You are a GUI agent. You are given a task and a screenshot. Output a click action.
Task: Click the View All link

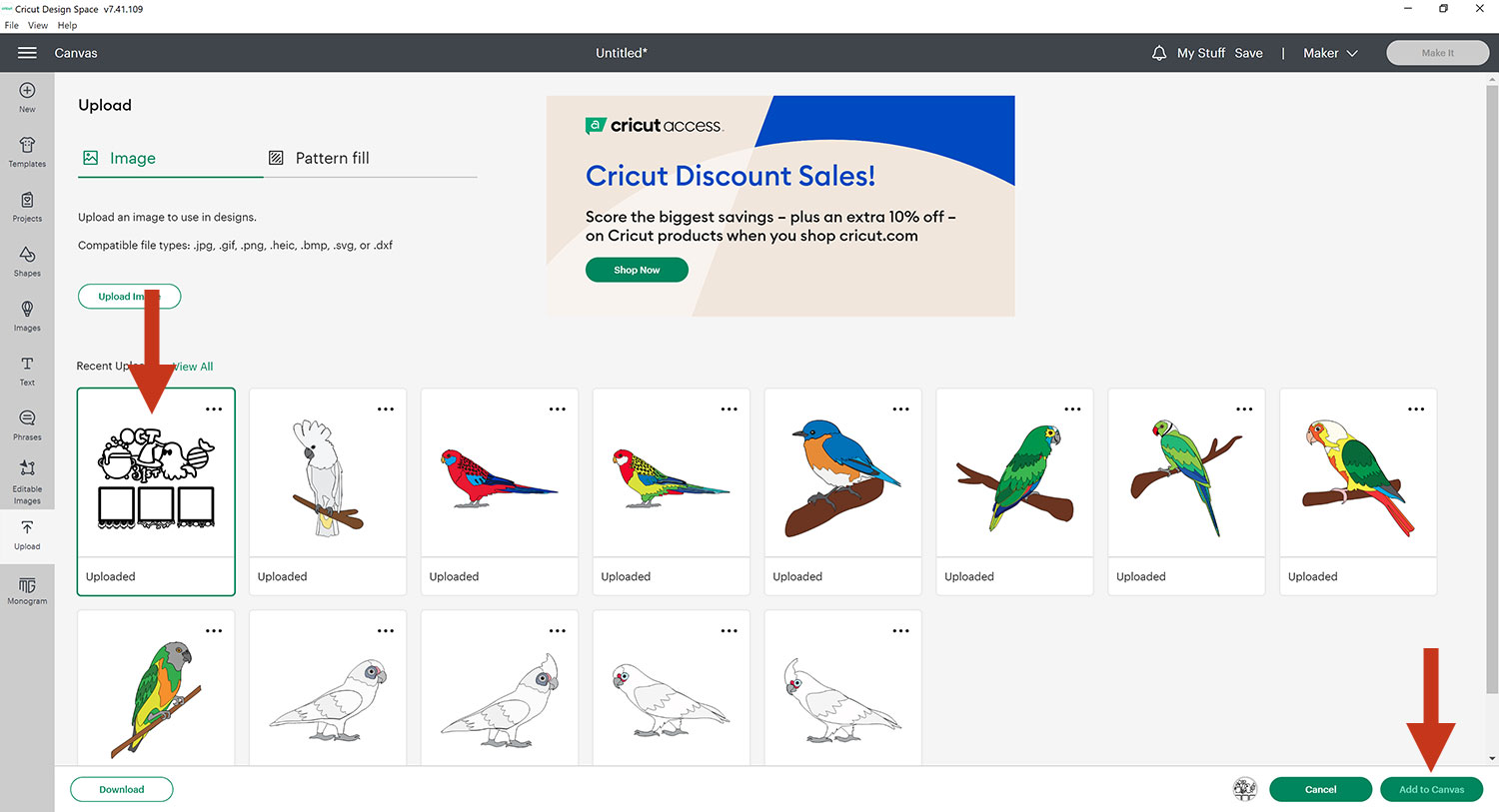pyautogui.click(x=194, y=367)
